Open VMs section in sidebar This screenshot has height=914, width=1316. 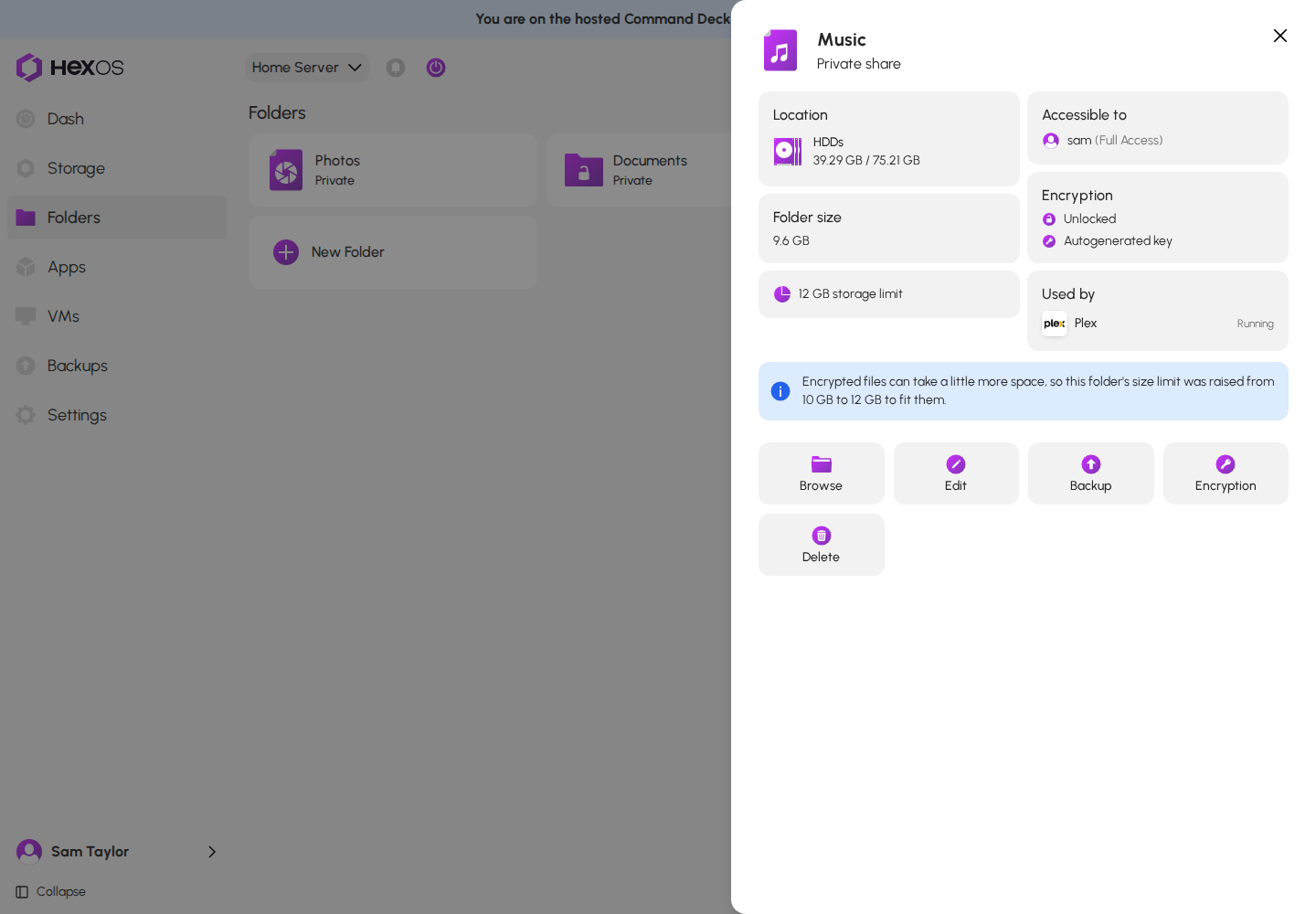pos(117,316)
